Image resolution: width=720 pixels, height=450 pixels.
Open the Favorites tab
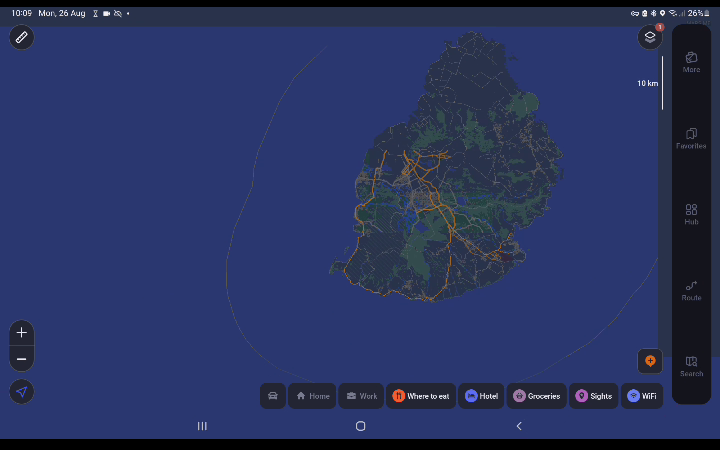coord(691,139)
